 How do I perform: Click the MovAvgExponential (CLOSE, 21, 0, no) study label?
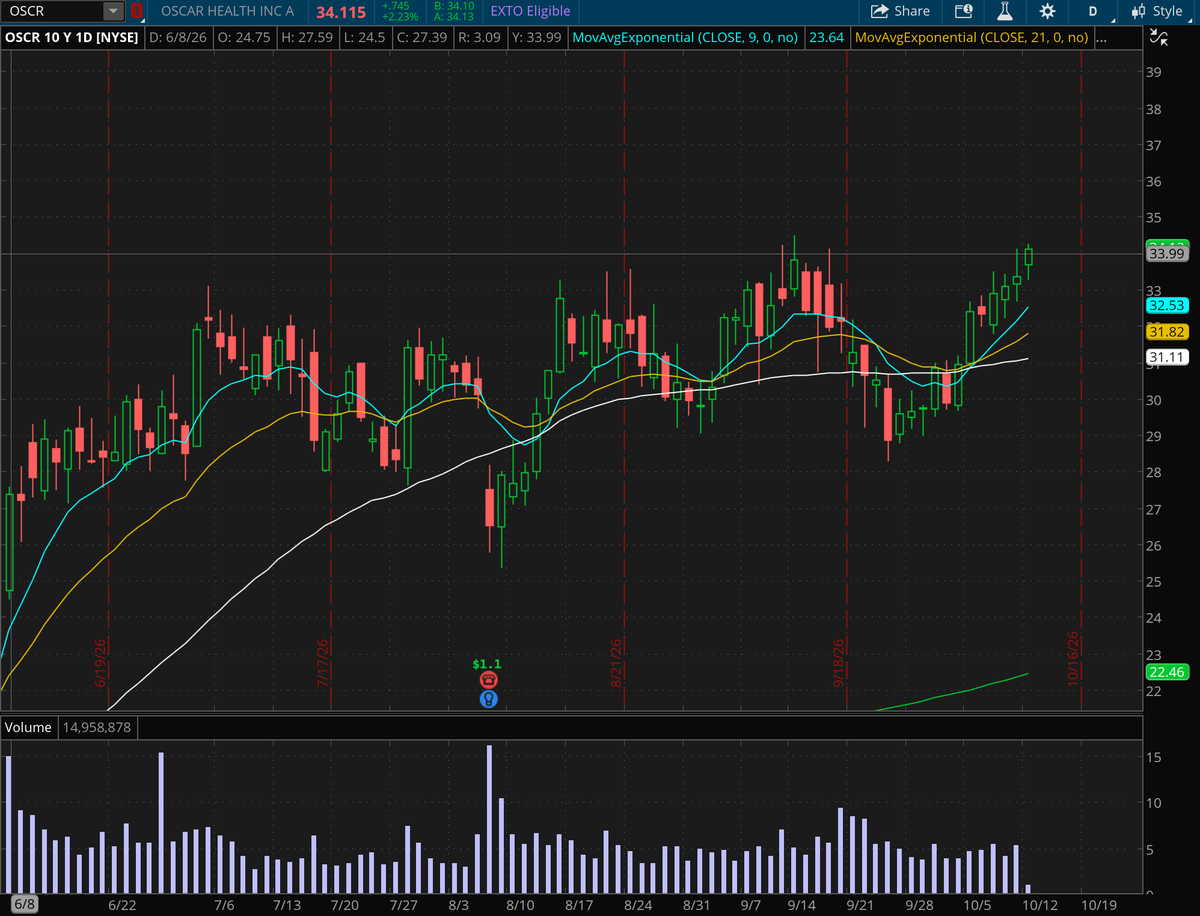point(972,38)
